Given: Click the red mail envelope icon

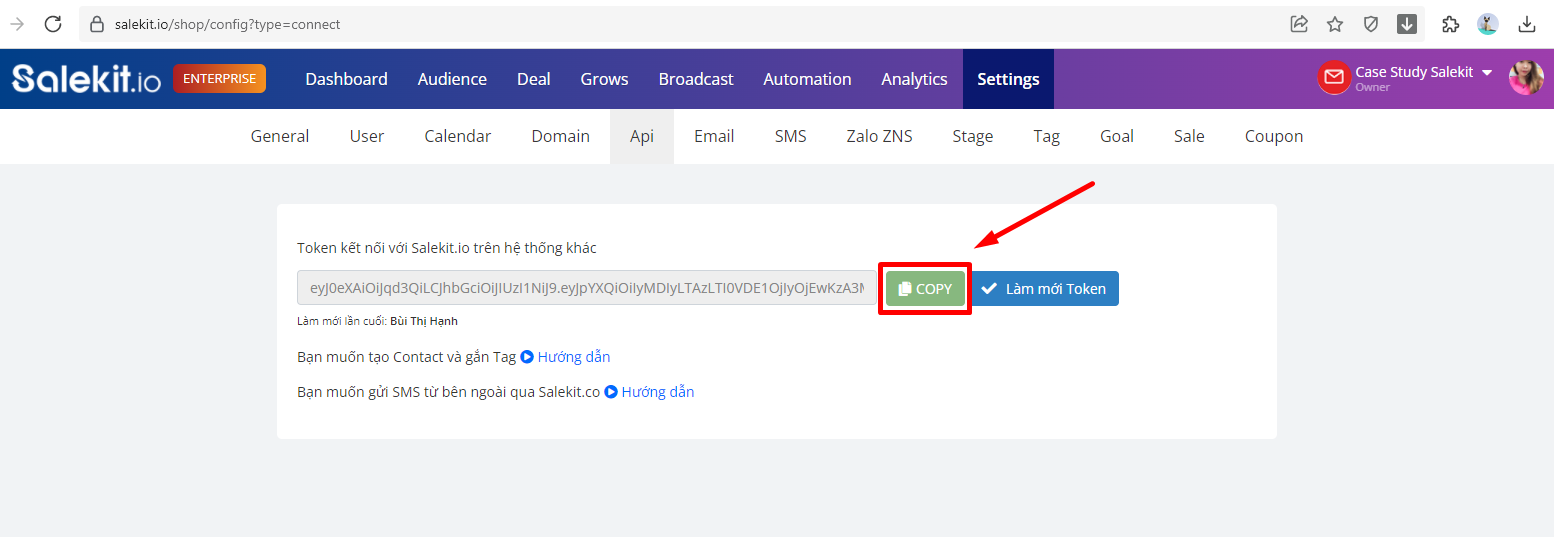Looking at the screenshot, I should coord(1334,78).
